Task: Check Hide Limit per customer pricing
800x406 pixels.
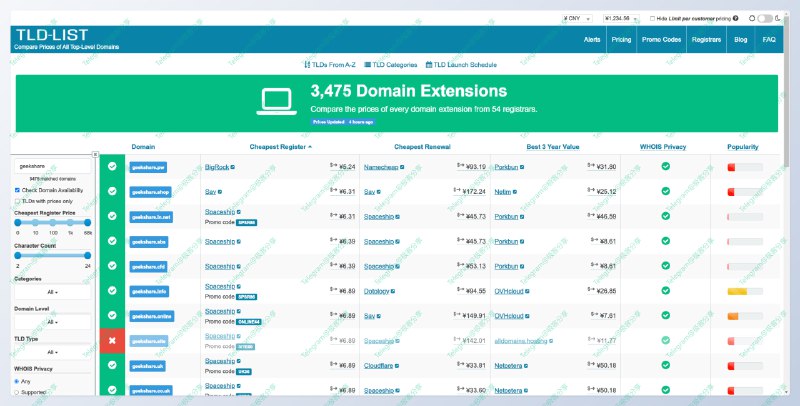Action: 653,18
